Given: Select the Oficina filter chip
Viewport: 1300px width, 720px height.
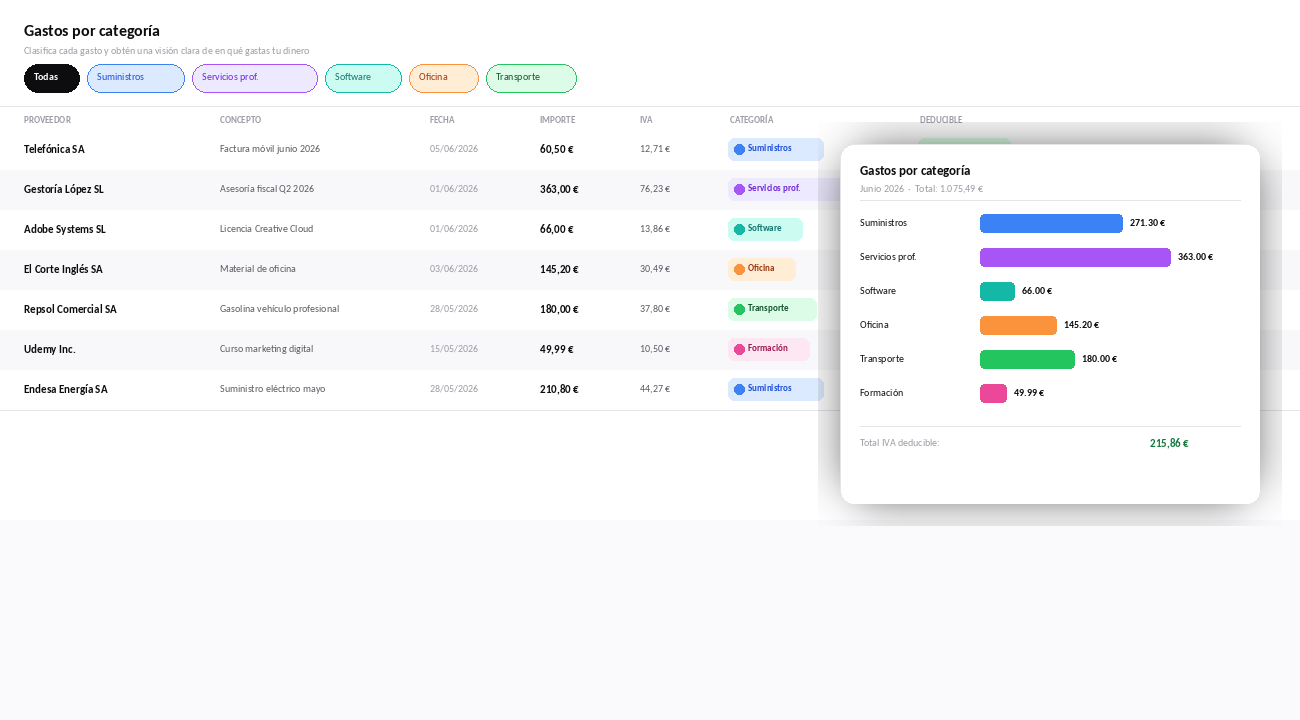Looking at the screenshot, I should [444, 78].
